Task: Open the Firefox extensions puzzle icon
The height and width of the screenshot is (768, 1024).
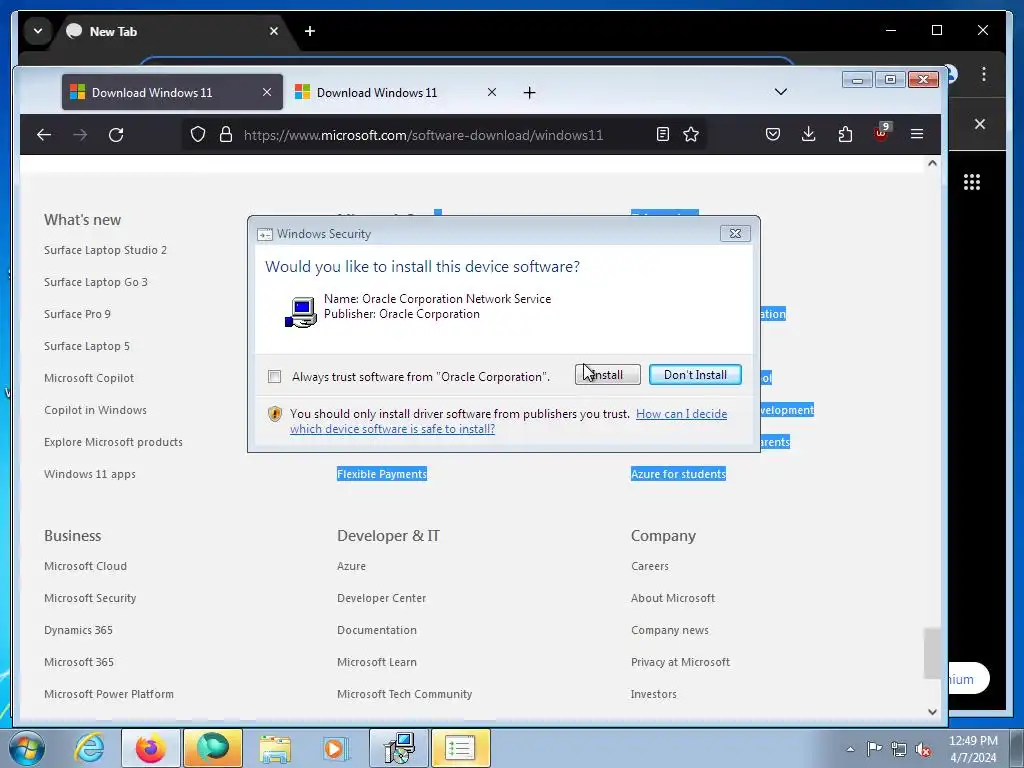Action: tap(845, 135)
